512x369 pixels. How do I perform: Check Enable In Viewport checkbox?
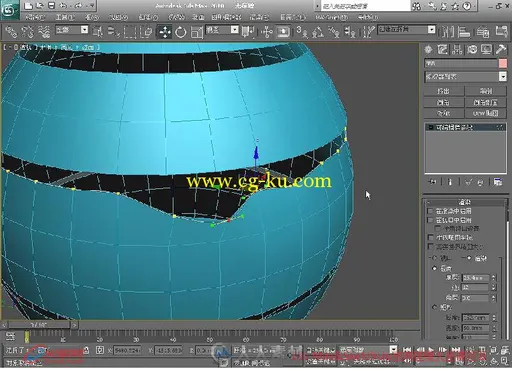(x=430, y=220)
